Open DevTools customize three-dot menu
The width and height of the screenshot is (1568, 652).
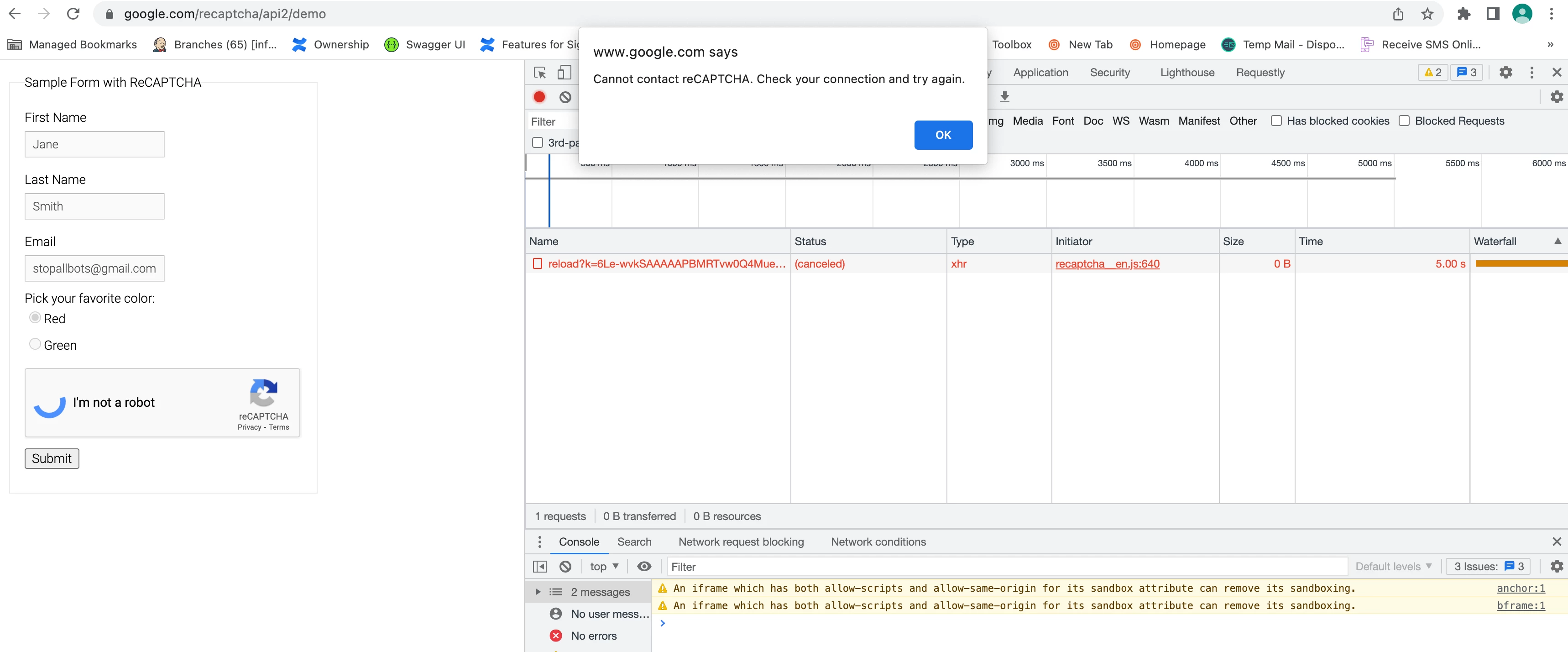[1532, 73]
